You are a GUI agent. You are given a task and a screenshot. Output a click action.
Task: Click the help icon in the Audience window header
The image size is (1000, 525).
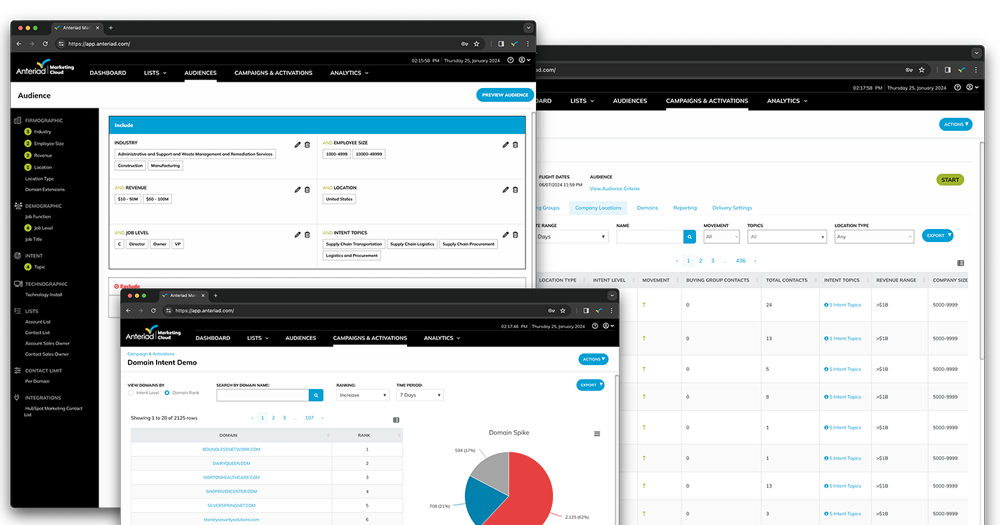(x=510, y=60)
